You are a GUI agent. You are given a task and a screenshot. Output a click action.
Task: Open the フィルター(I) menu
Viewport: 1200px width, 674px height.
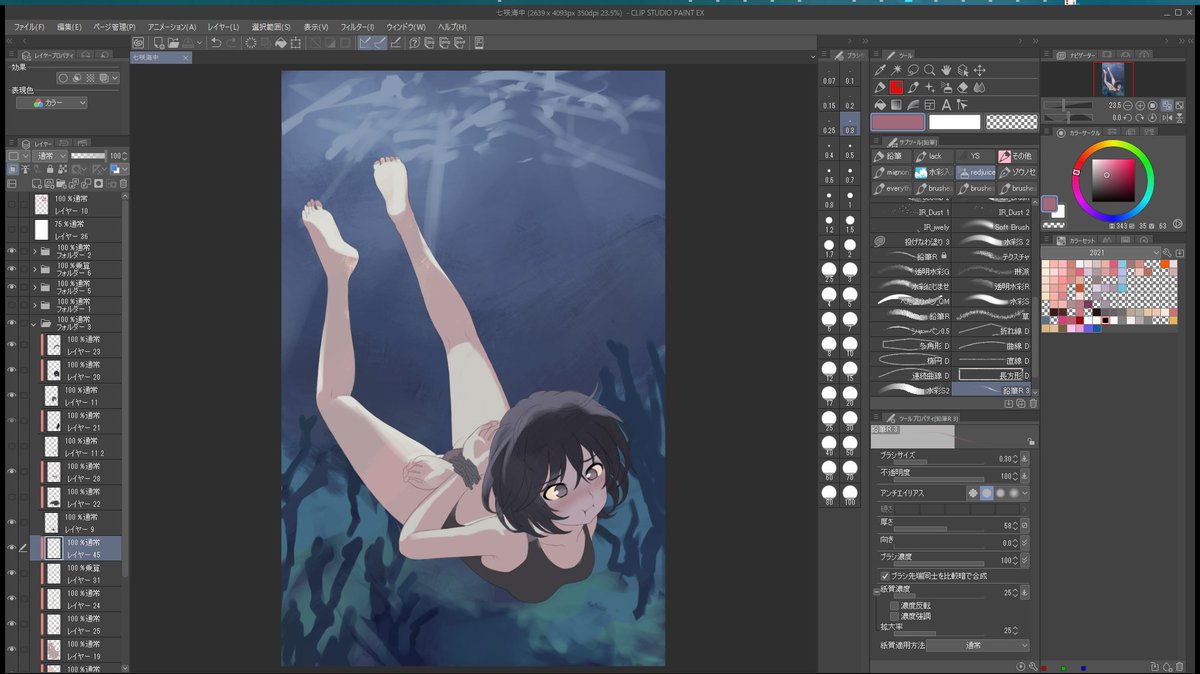click(357, 26)
